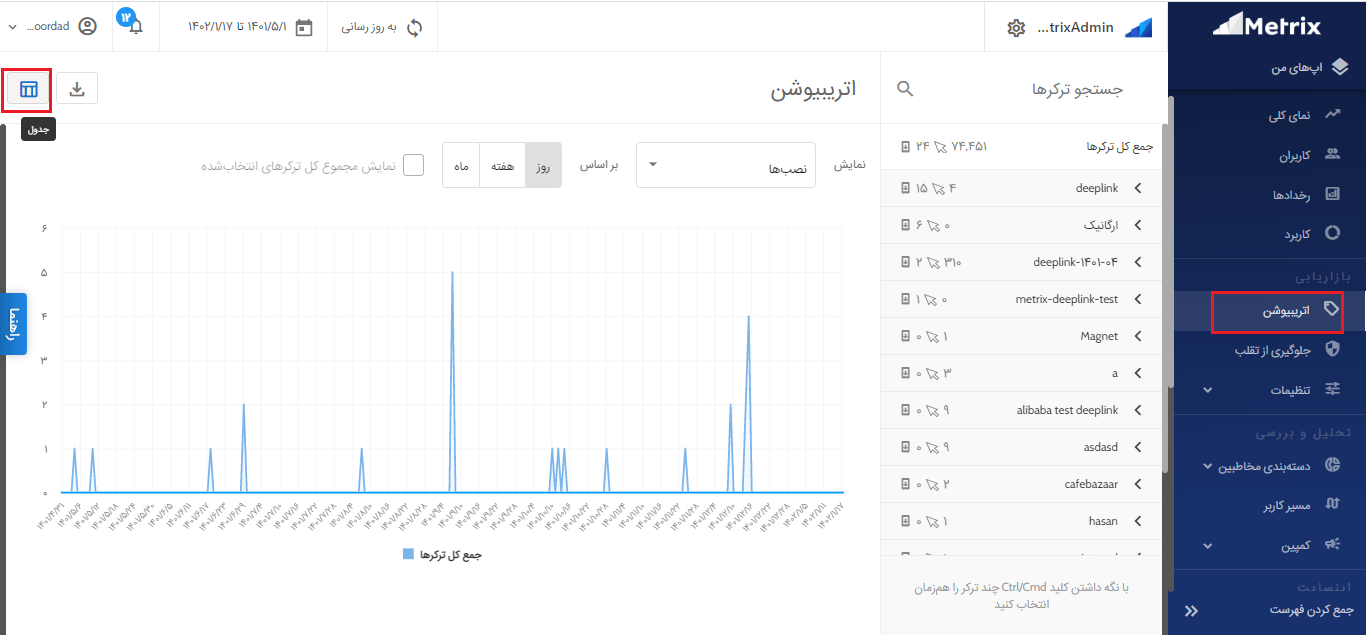Switch chart granularity to هفته
The height and width of the screenshot is (635, 1366).
tap(502, 165)
